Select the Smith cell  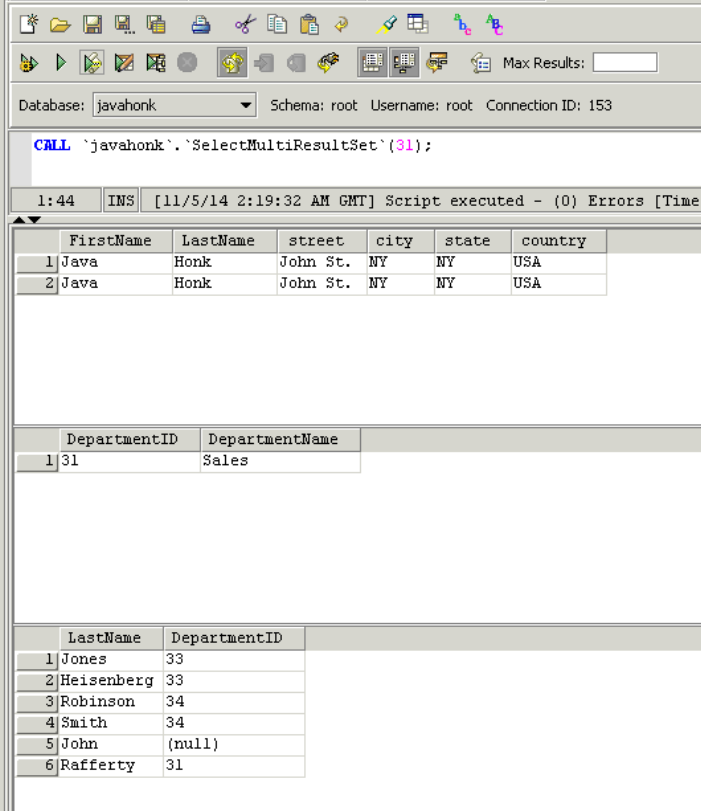111,723
